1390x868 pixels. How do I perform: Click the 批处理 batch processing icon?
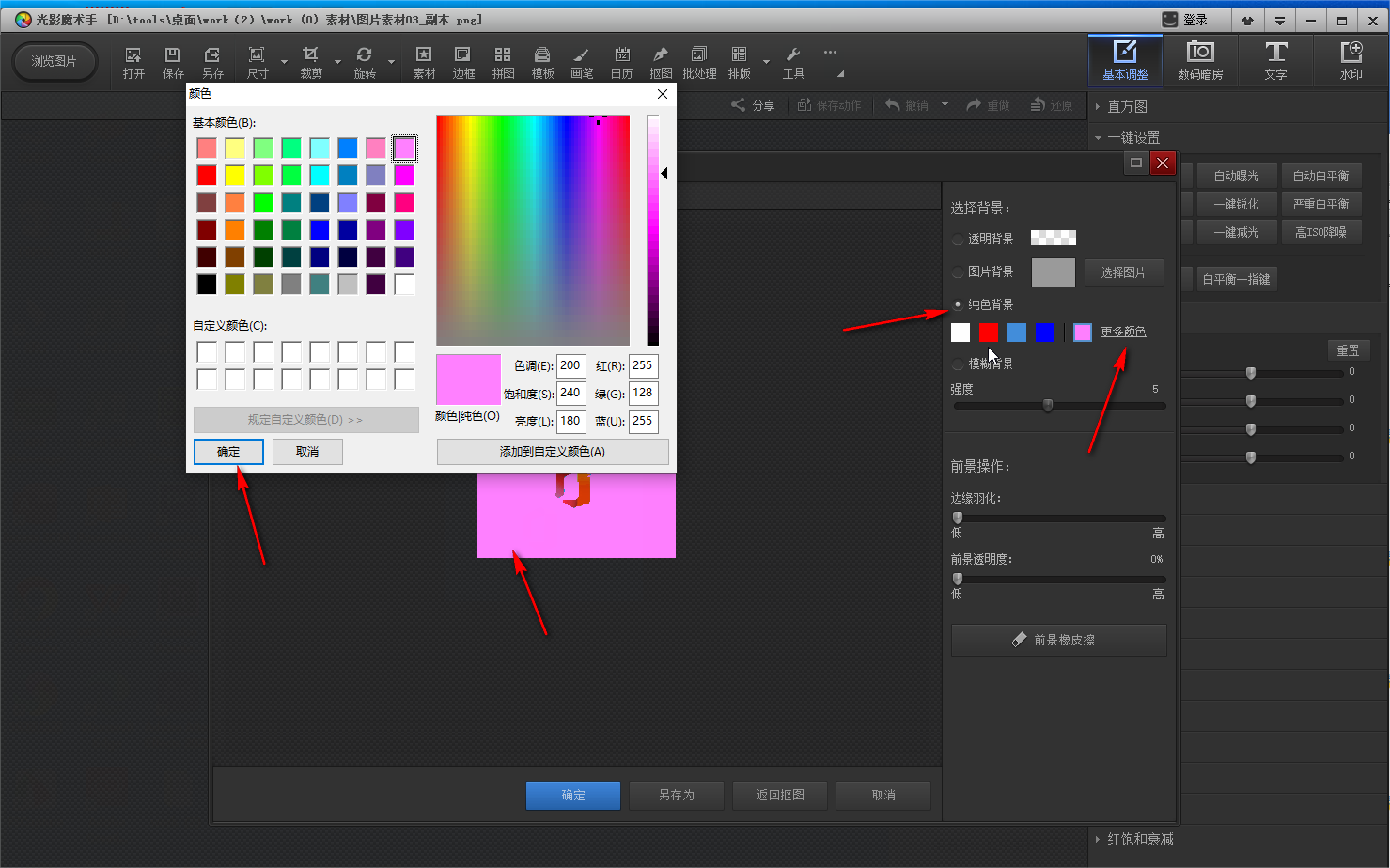[x=699, y=62]
